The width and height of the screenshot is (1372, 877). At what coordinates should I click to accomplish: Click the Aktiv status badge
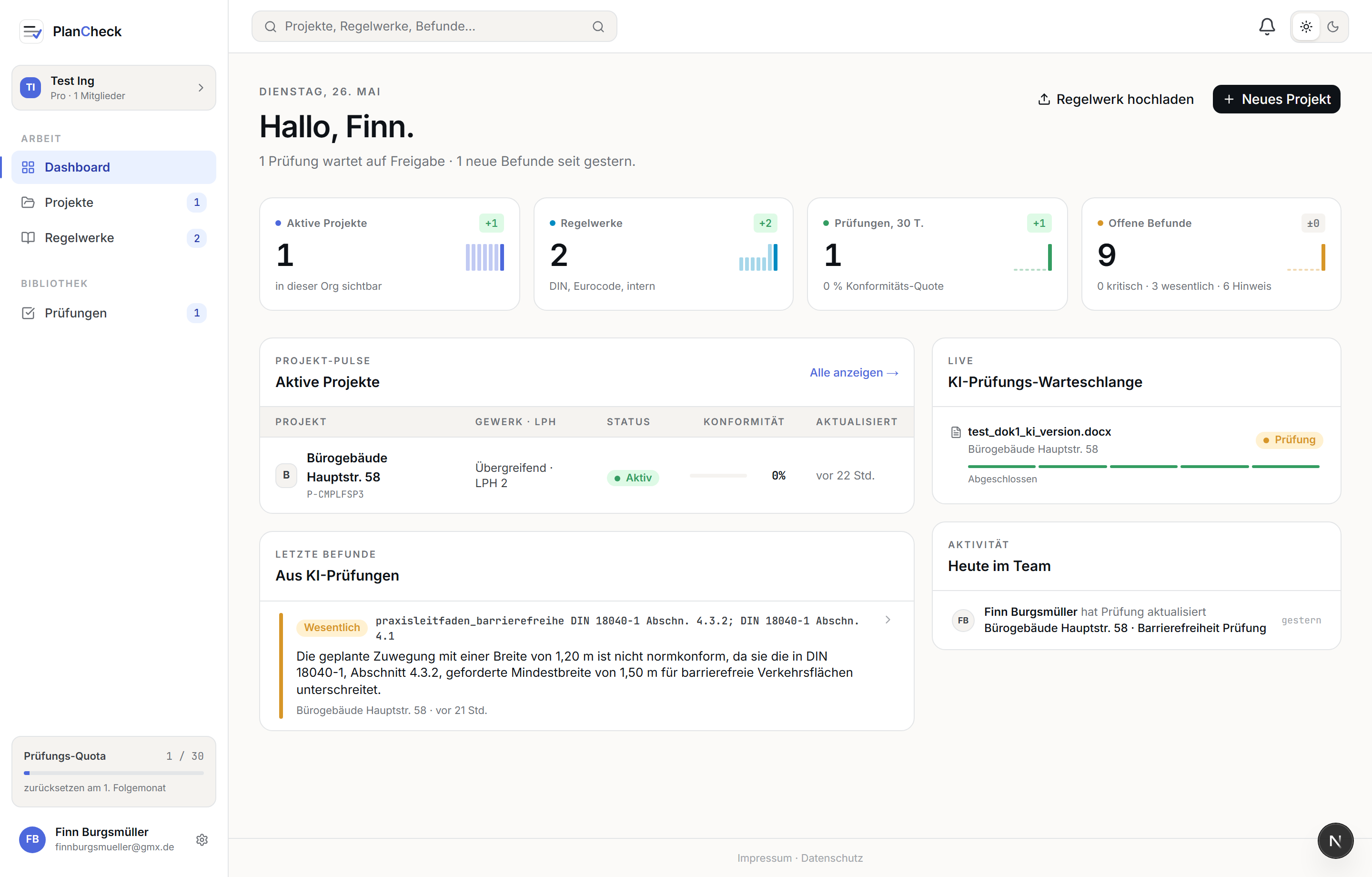633,478
